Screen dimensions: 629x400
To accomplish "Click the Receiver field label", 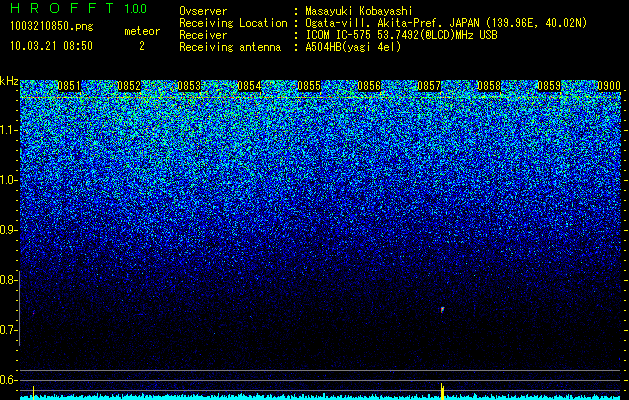I will tap(203, 35).
